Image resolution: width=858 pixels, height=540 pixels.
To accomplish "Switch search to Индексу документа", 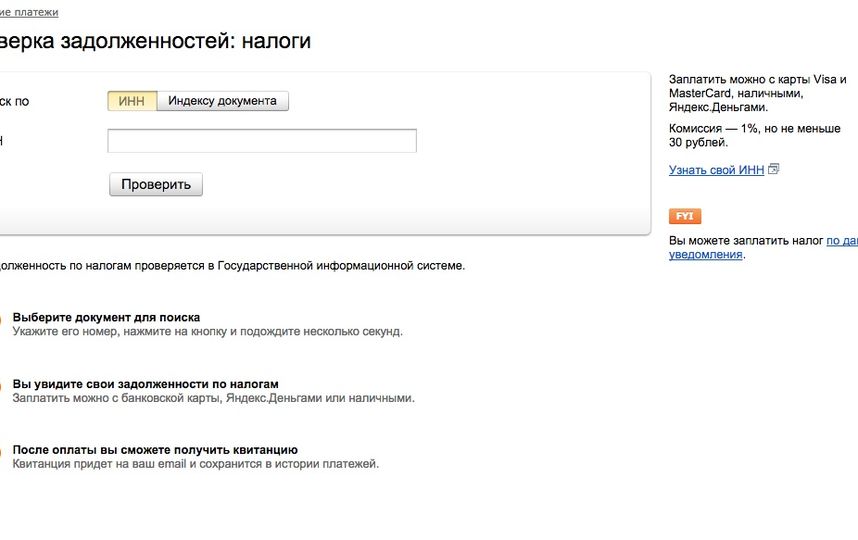I will point(222,101).
